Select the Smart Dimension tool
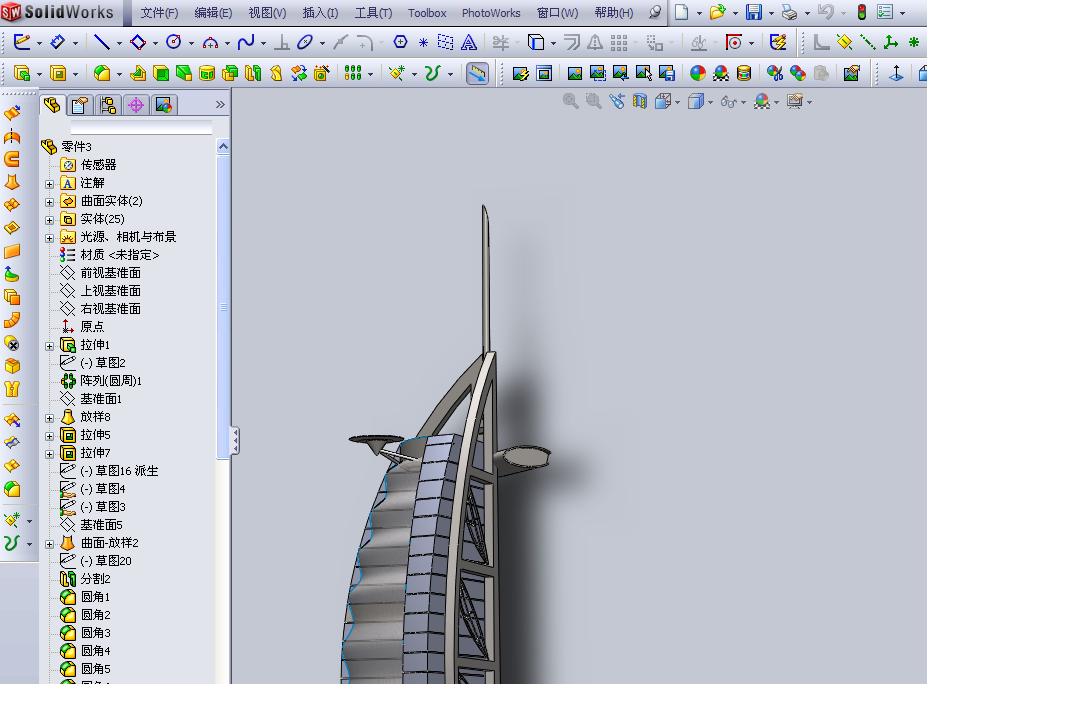 [x=57, y=42]
